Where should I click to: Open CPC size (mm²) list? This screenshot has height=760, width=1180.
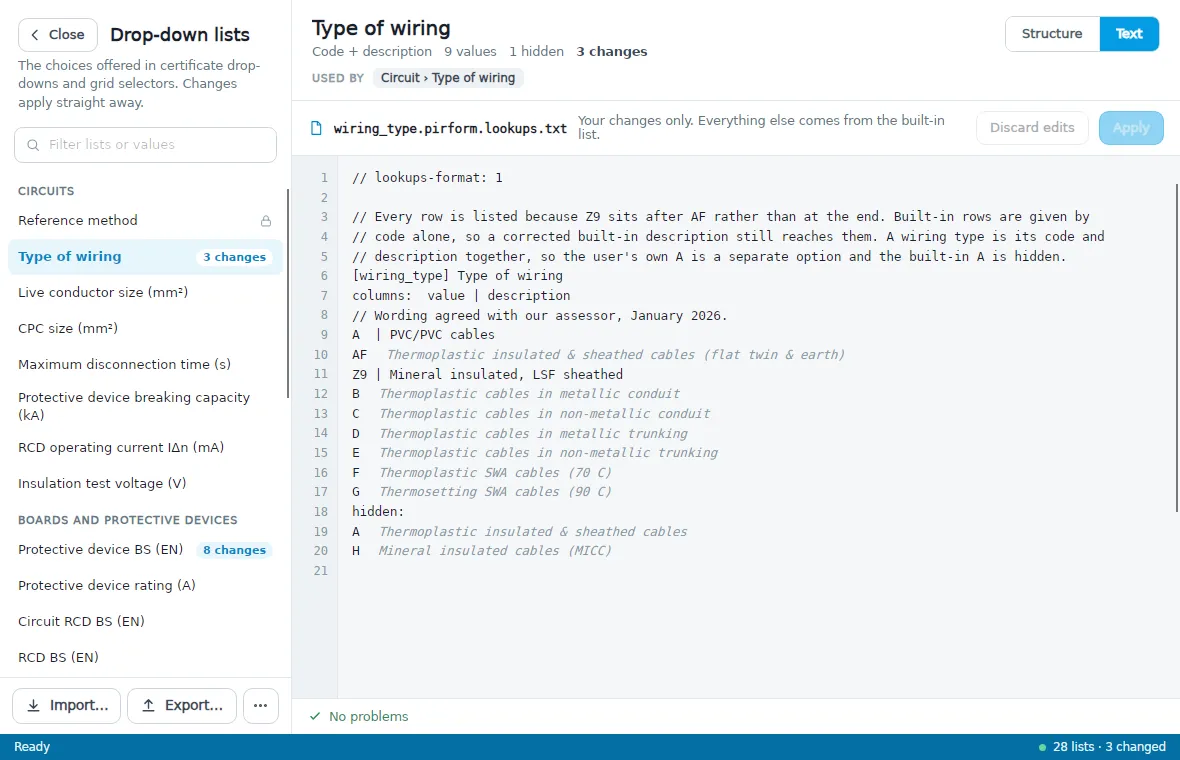tap(145, 329)
